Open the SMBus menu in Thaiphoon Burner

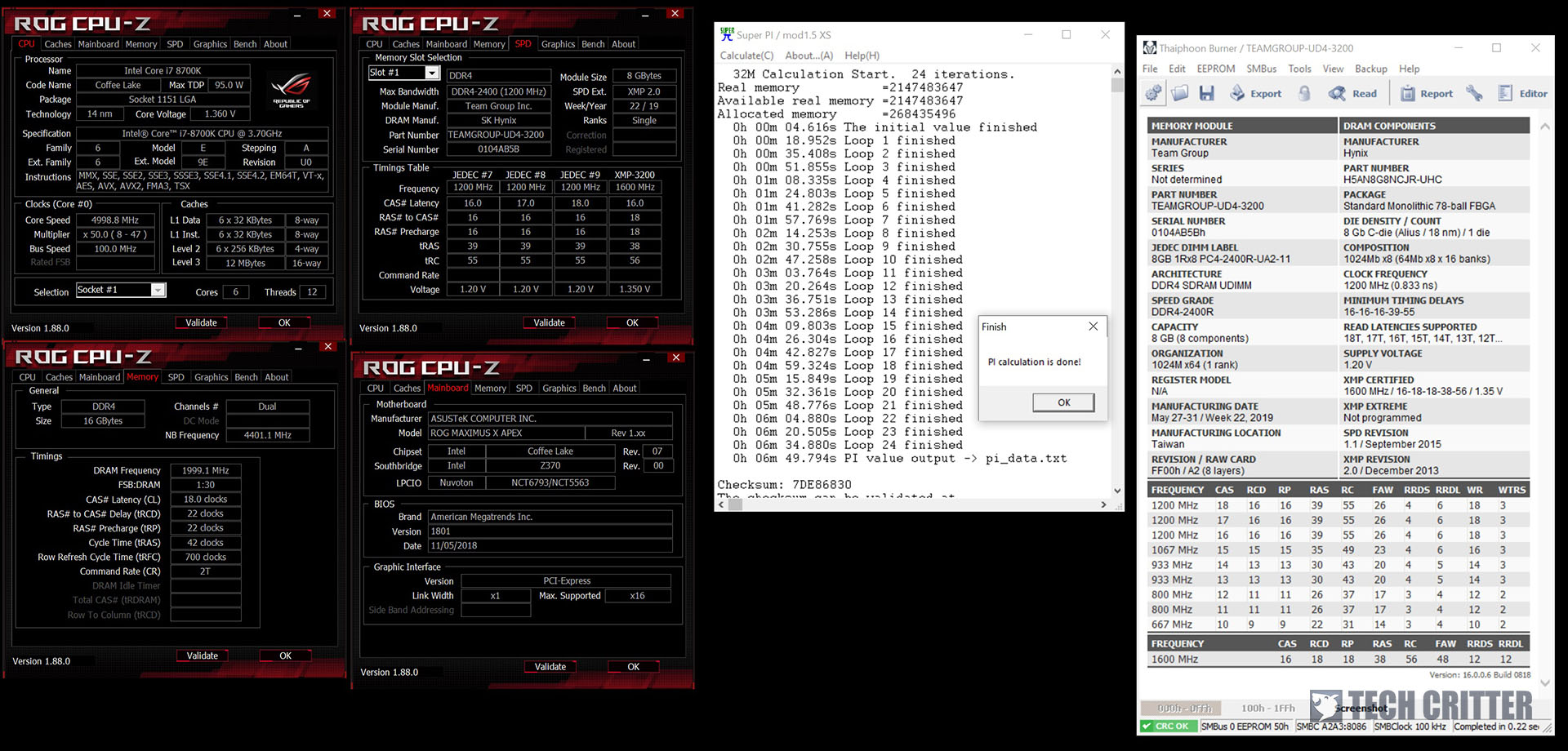(1261, 69)
